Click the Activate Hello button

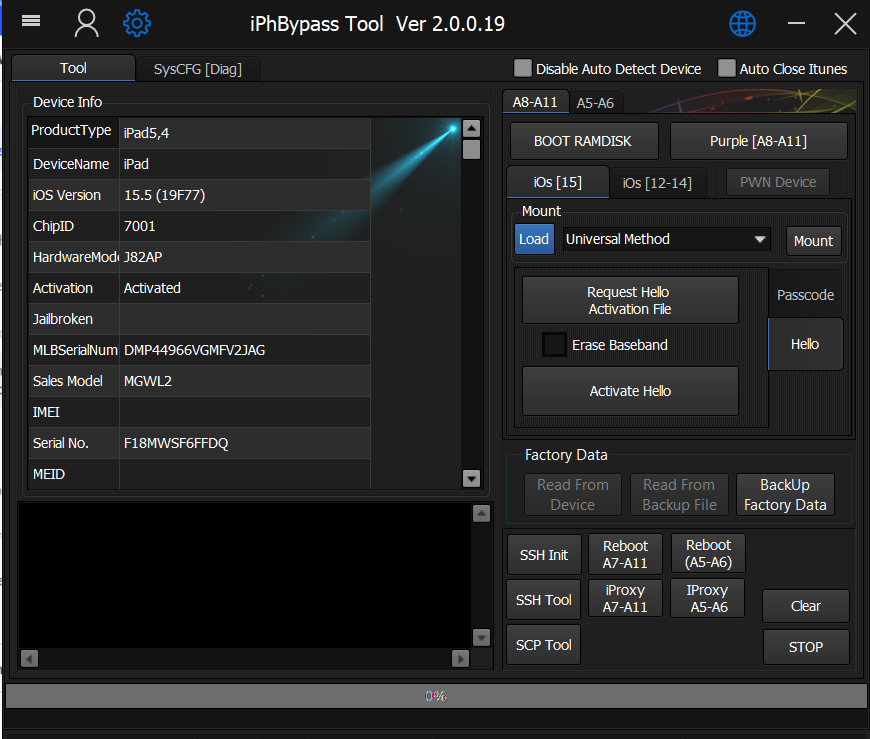coord(630,391)
